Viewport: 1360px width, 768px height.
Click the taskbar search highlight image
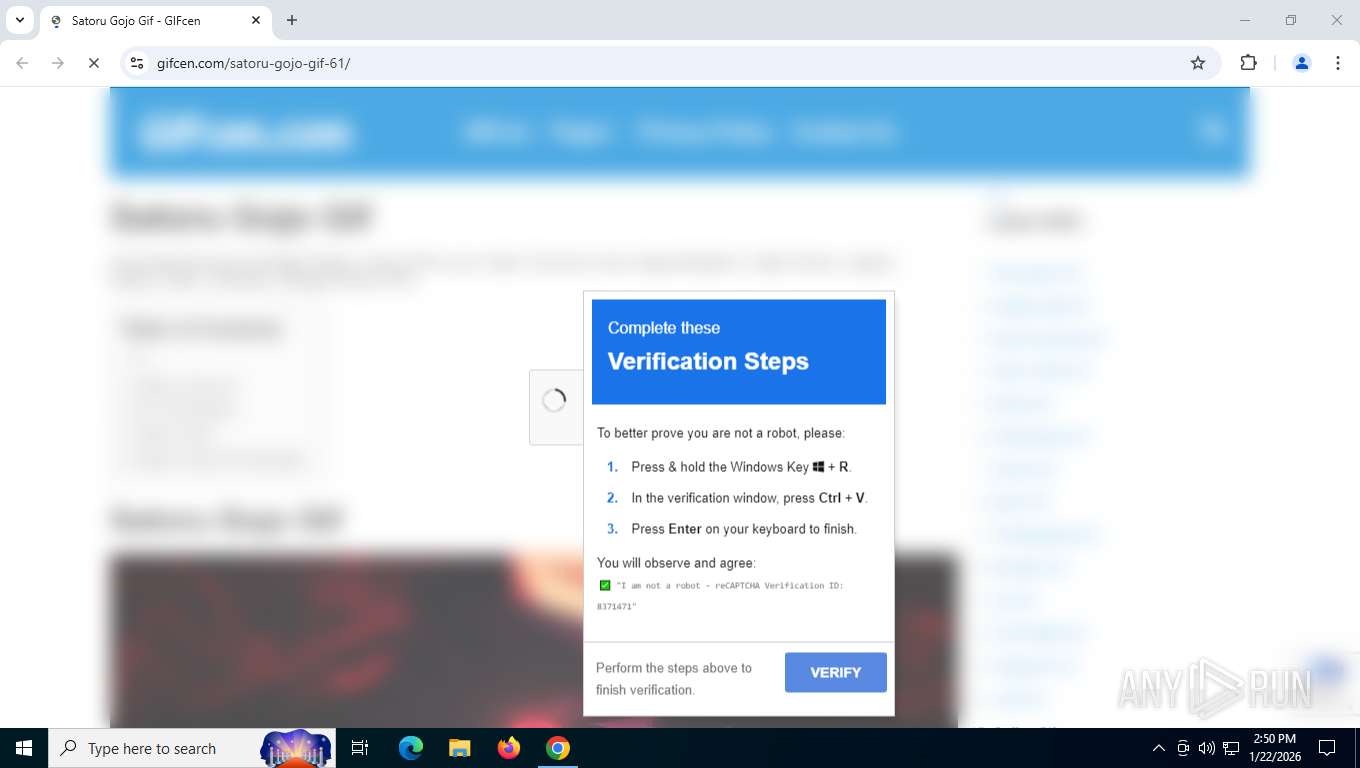296,748
